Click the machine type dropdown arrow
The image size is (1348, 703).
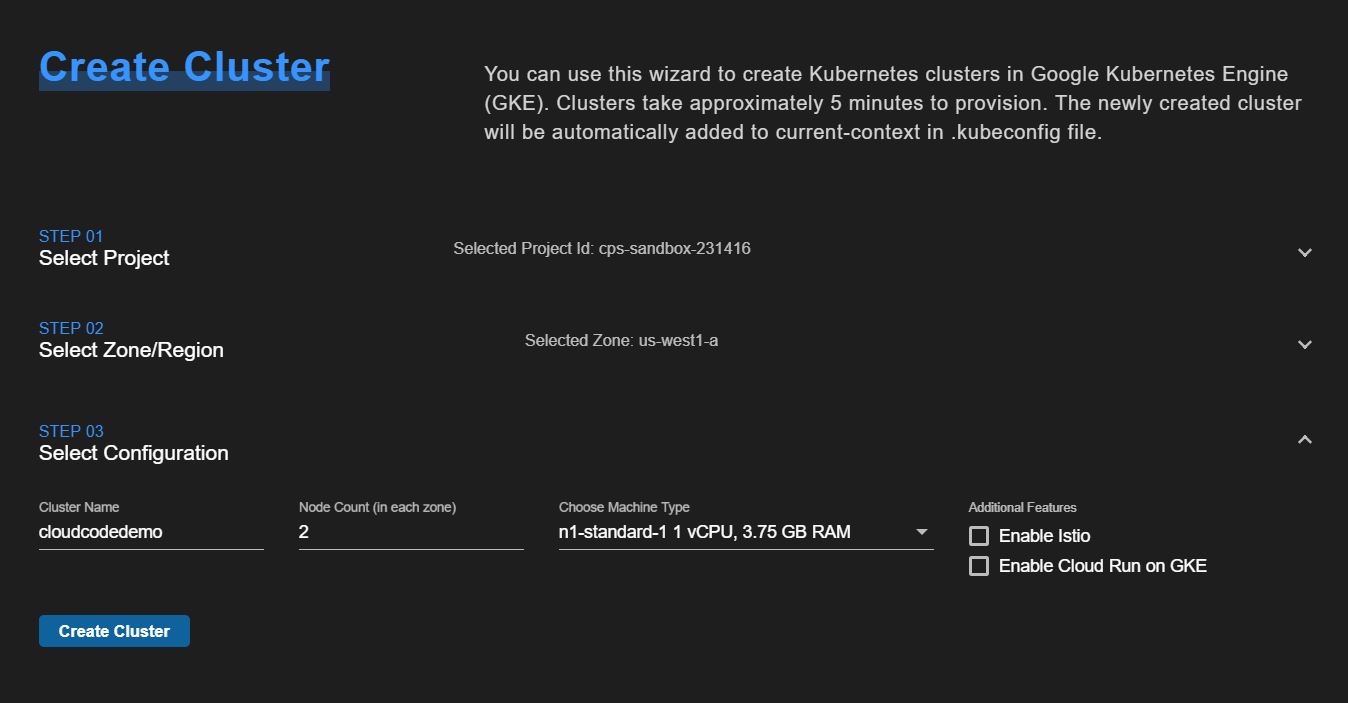point(919,531)
